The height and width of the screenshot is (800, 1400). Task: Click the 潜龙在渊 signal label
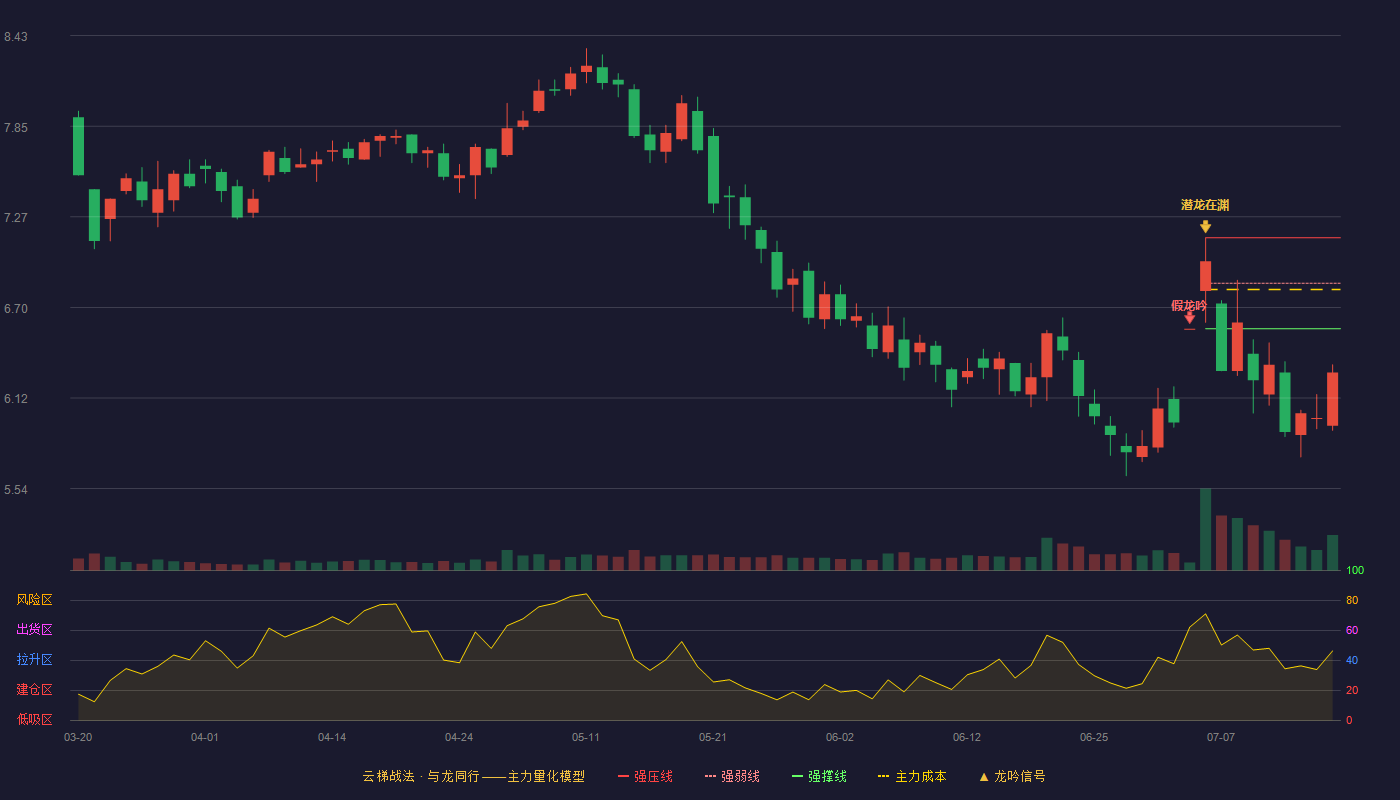pyautogui.click(x=1205, y=205)
